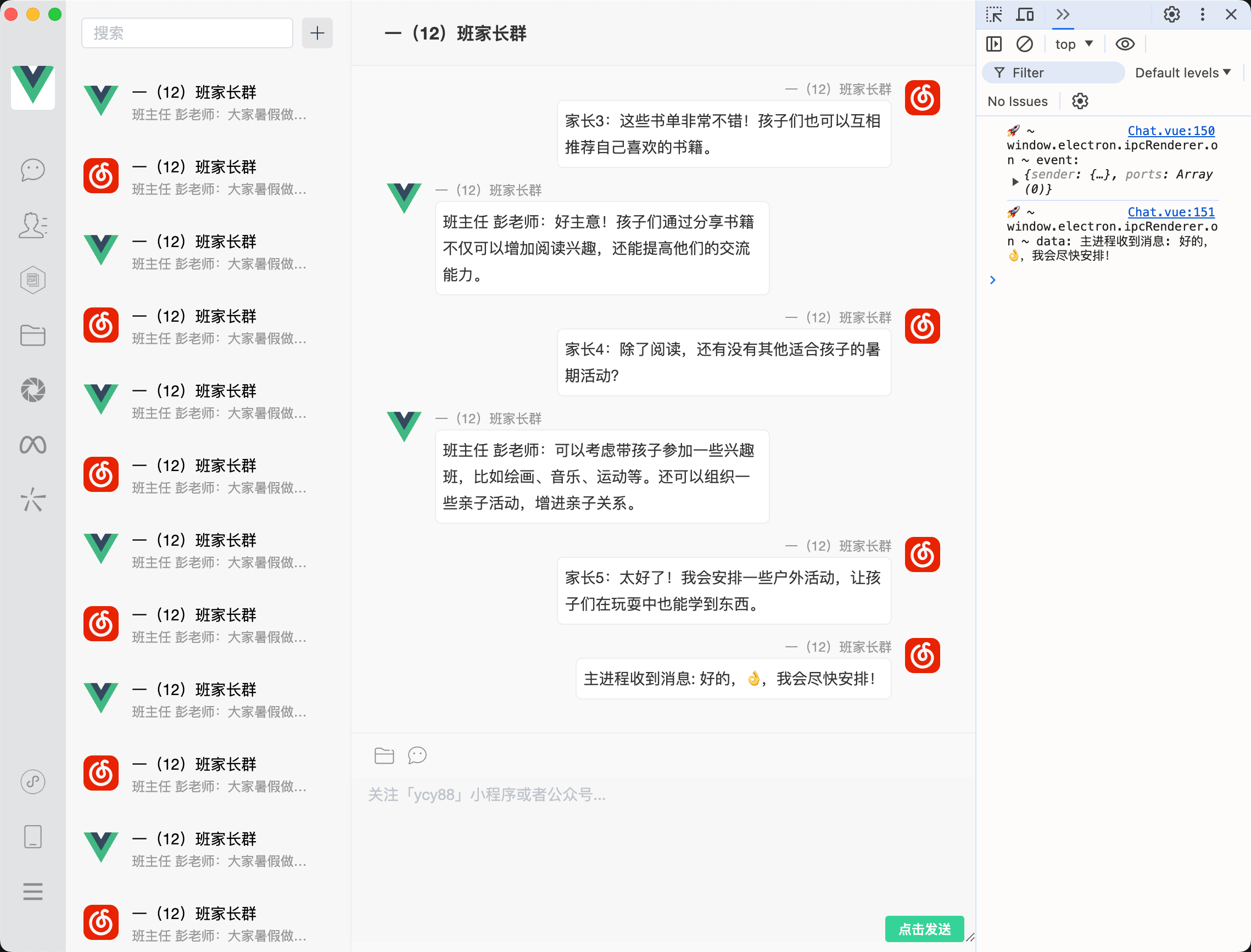Toggle the live expression eye icon

(x=1125, y=44)
